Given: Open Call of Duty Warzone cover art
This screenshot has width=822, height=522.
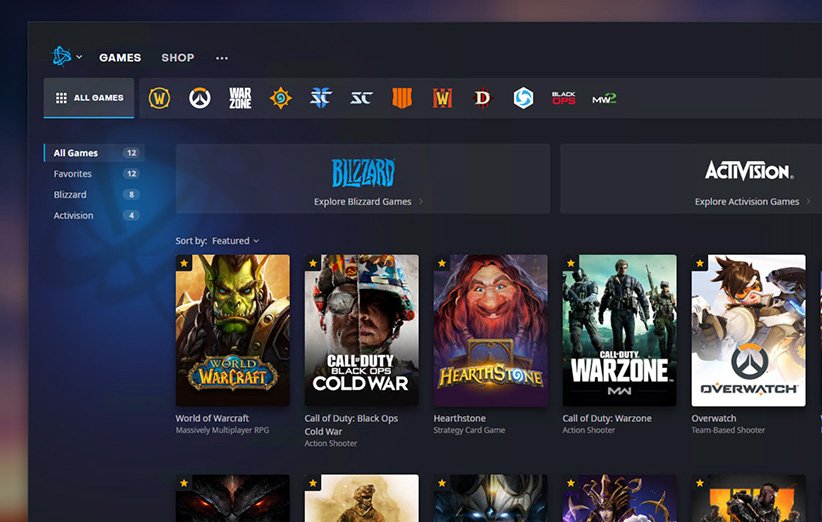Looking at the screenshot, I should [620, 331].
